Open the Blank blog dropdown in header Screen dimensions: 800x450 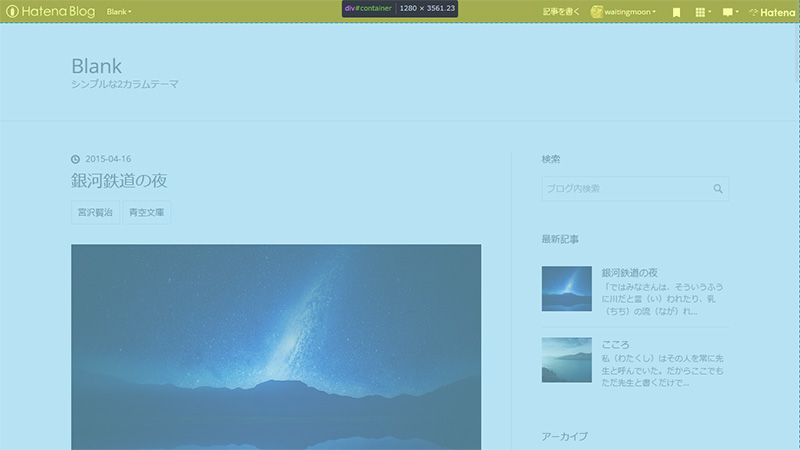(x=119, y=12)
